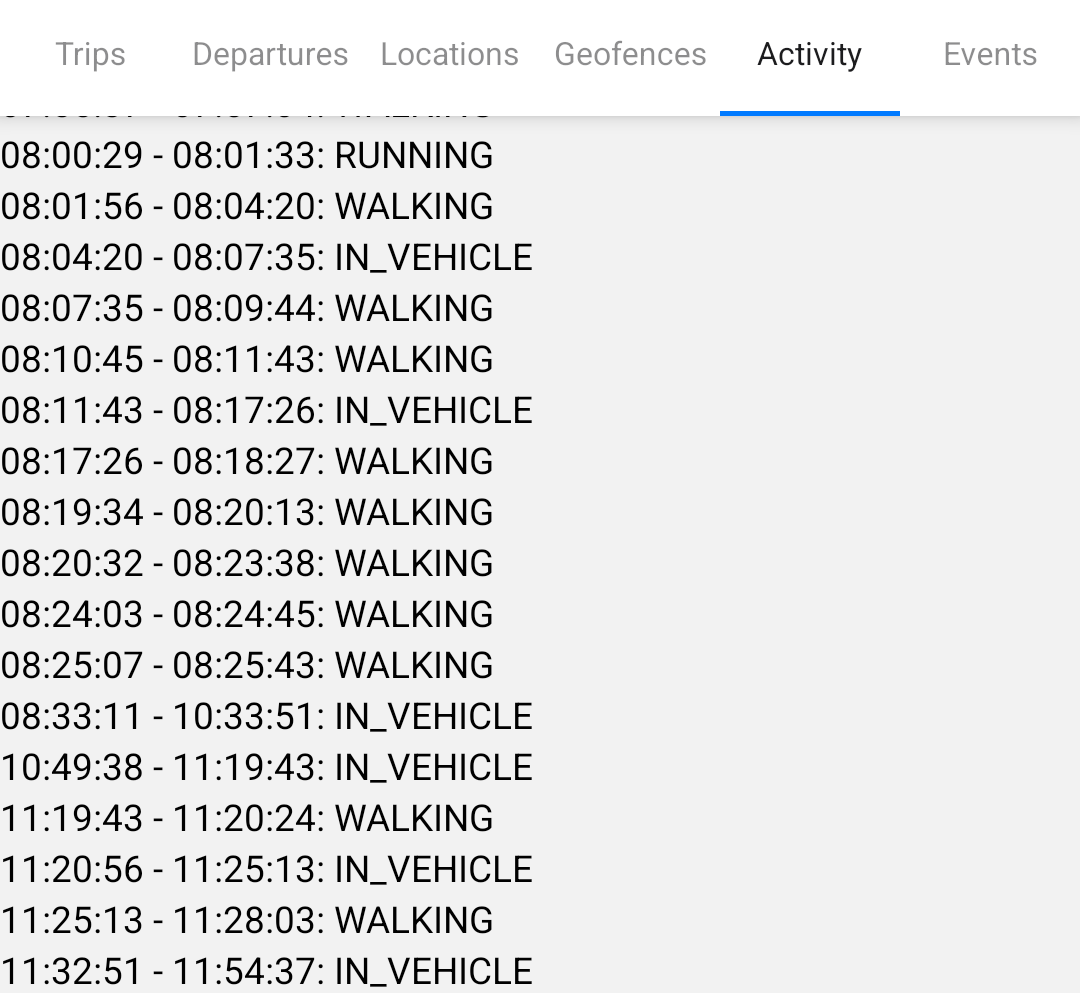The height and width of the screenshot is (1000, 1080).
Task: Open the 08:11:43 IN_VEHICLE entry
Action: [x=266, y=409]
